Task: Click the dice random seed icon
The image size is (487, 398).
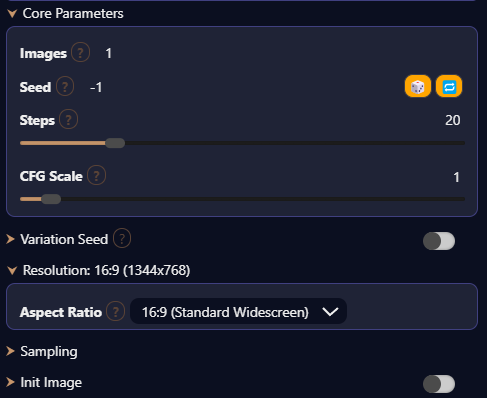Action: 418,86
